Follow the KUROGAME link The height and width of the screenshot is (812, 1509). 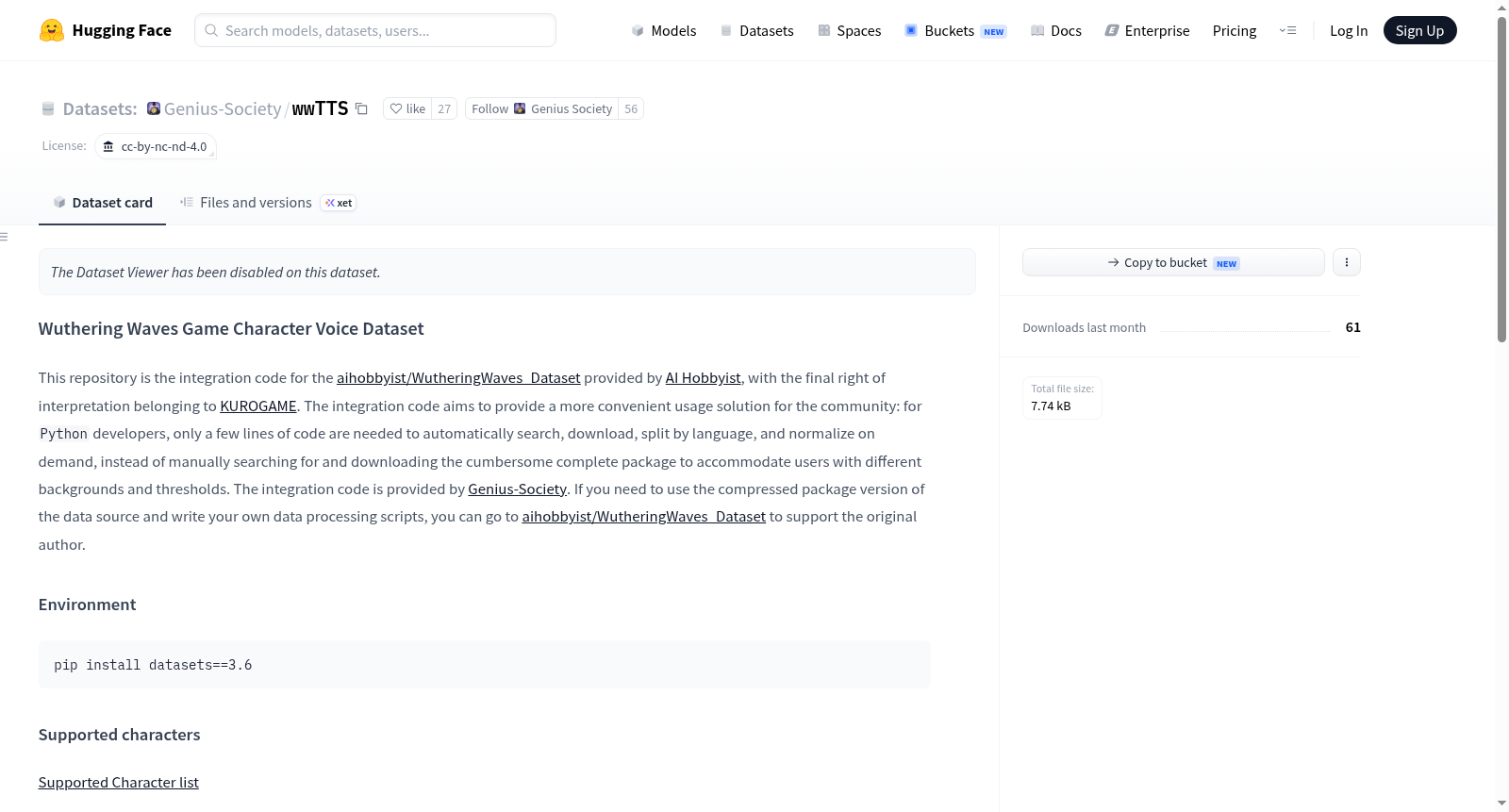click(258, 406)
